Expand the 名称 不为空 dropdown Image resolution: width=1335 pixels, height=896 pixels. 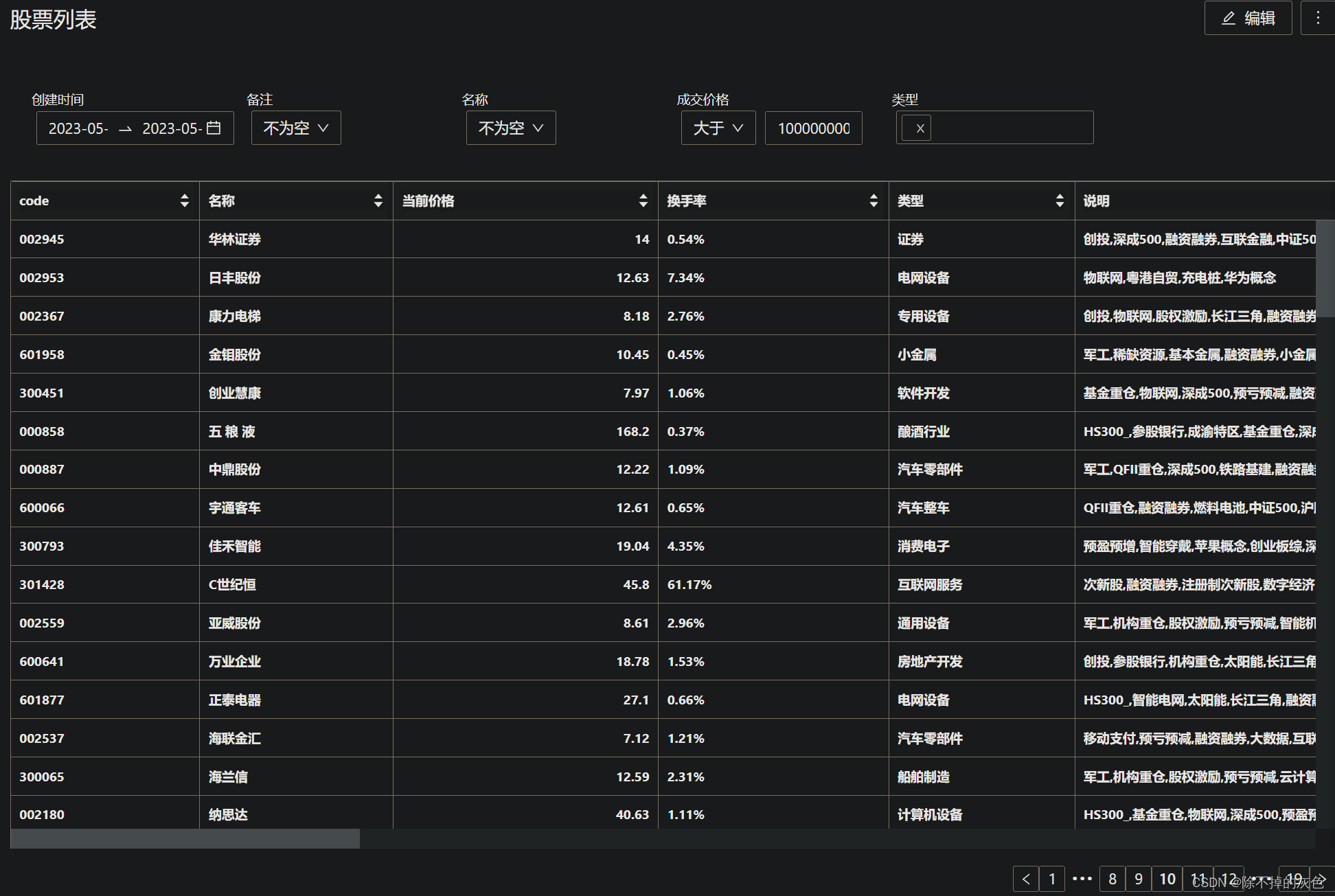coord(511,128)
